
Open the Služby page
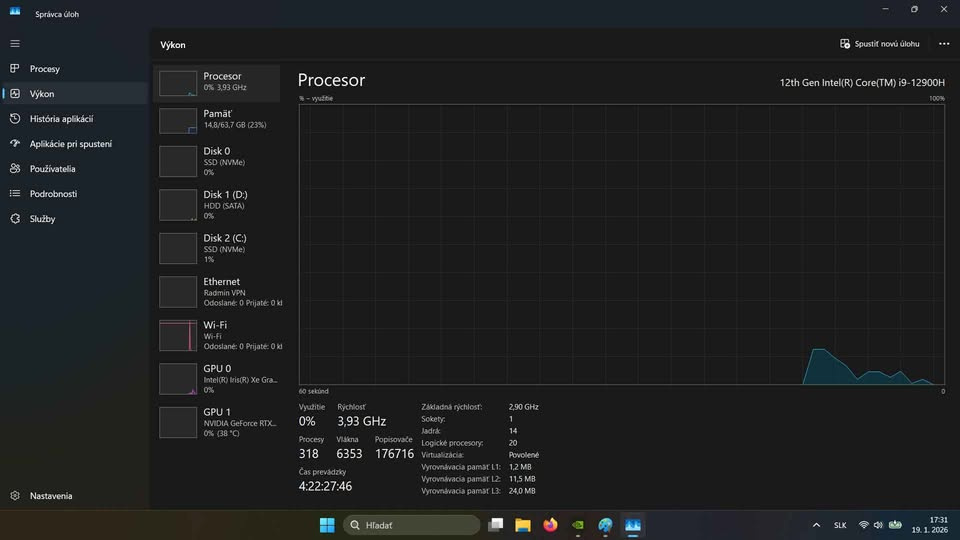pyautogui.click(x=75, y=219)
